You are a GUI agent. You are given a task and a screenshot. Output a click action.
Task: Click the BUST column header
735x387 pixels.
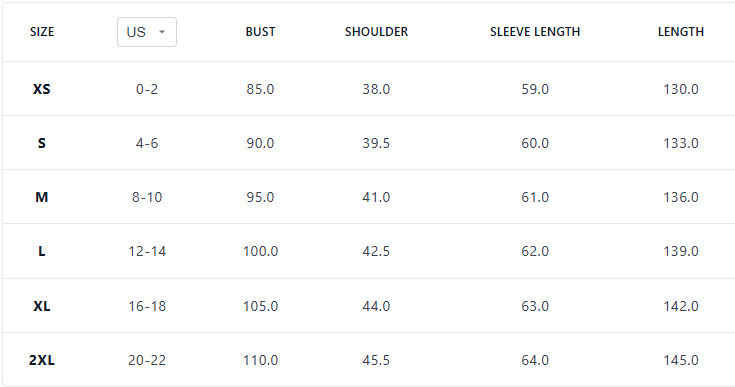point(260,32)
